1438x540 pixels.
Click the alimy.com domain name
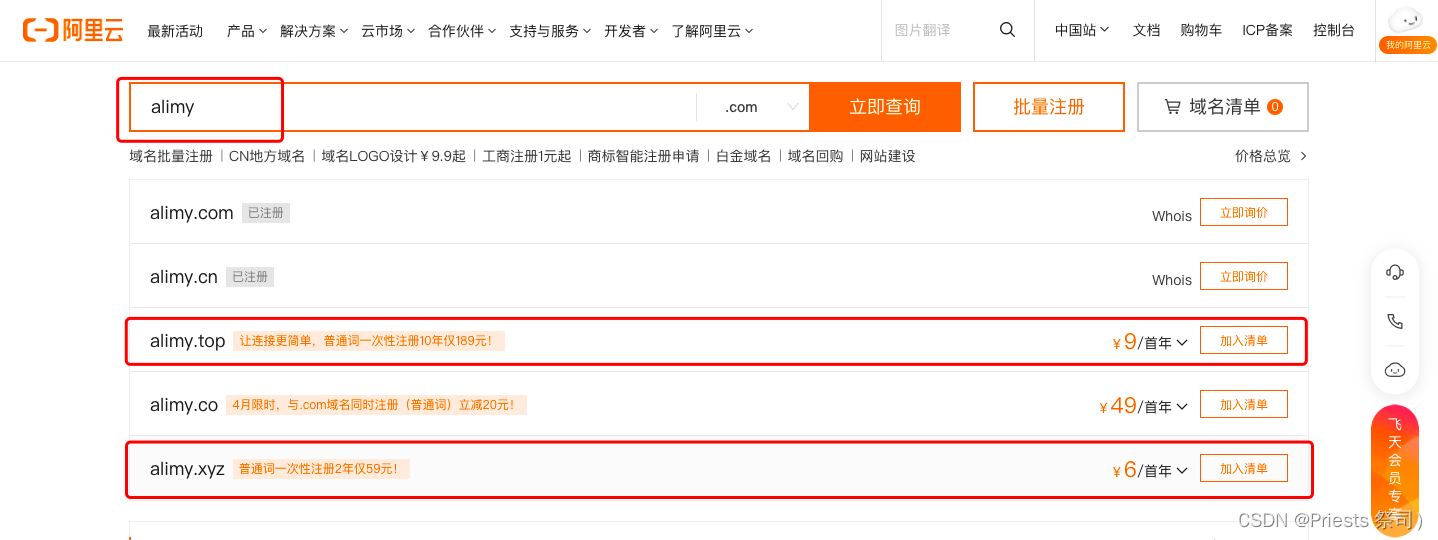coord(192,213)
